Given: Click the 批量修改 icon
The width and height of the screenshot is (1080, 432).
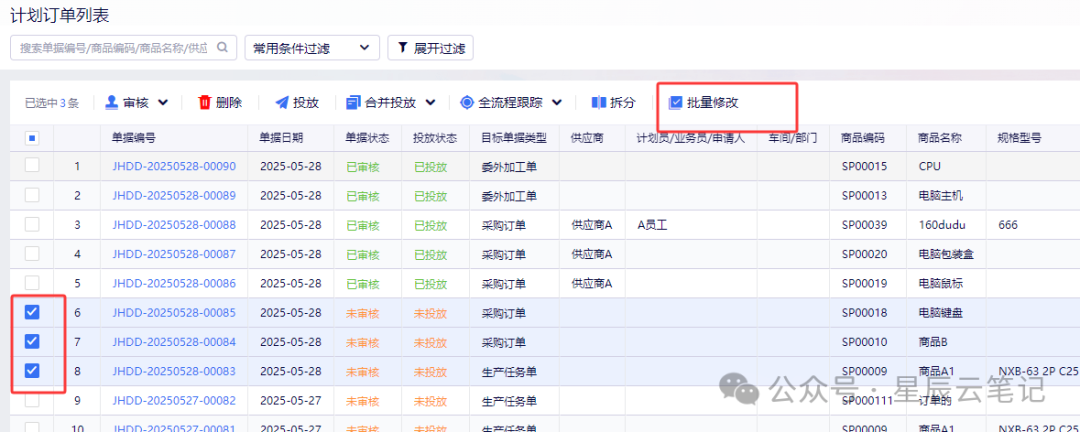Looking at the screenshot, I should tap(676, 103).
